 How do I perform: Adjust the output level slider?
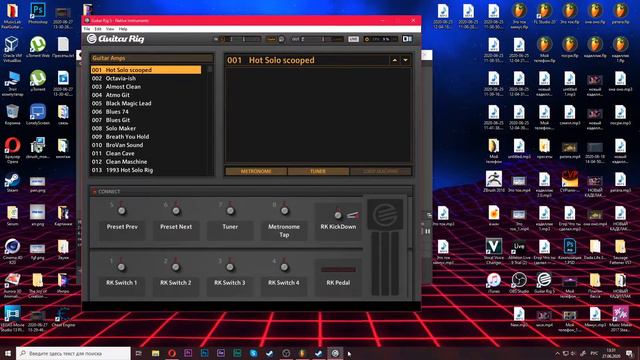click(x=322, y=39)
